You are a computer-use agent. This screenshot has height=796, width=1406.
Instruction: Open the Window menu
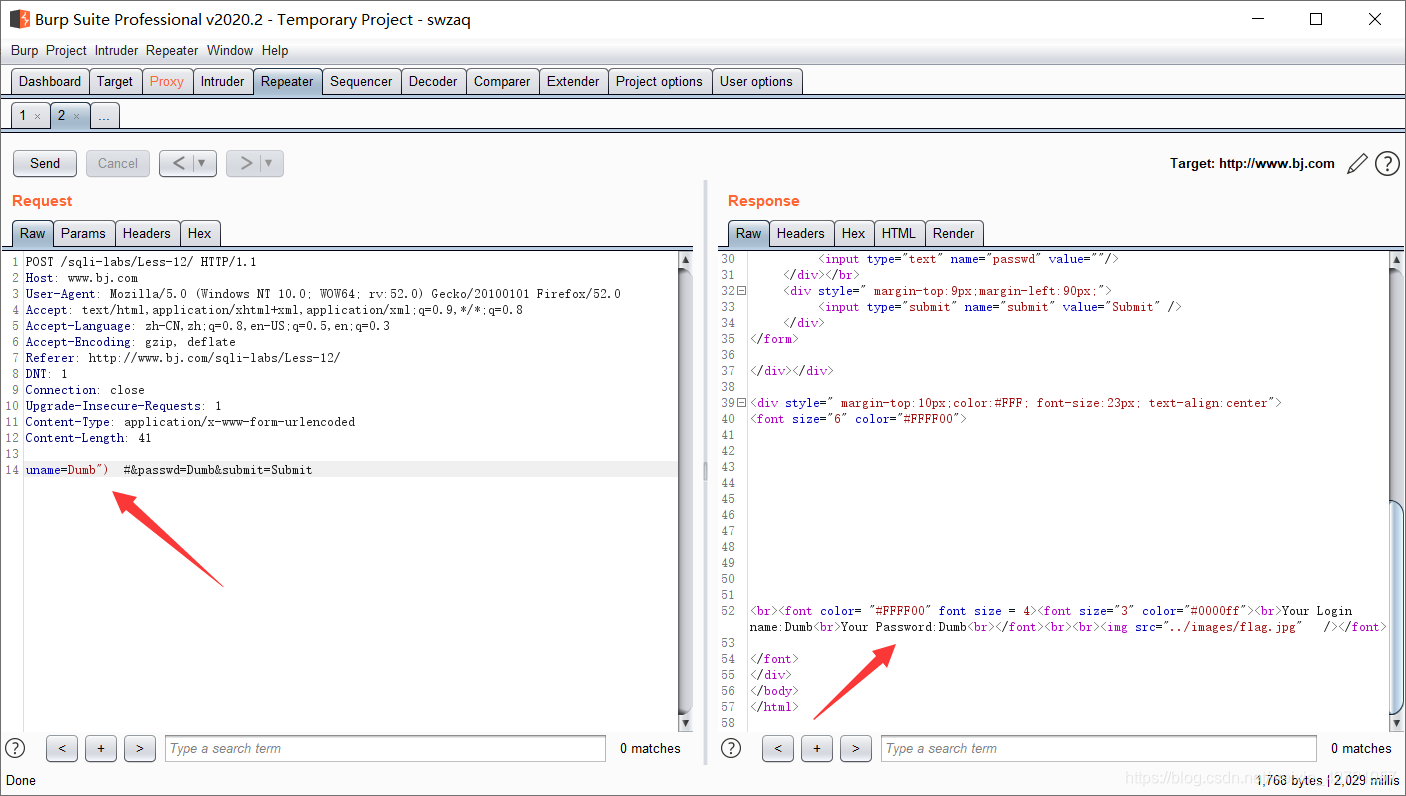point(230,50)
